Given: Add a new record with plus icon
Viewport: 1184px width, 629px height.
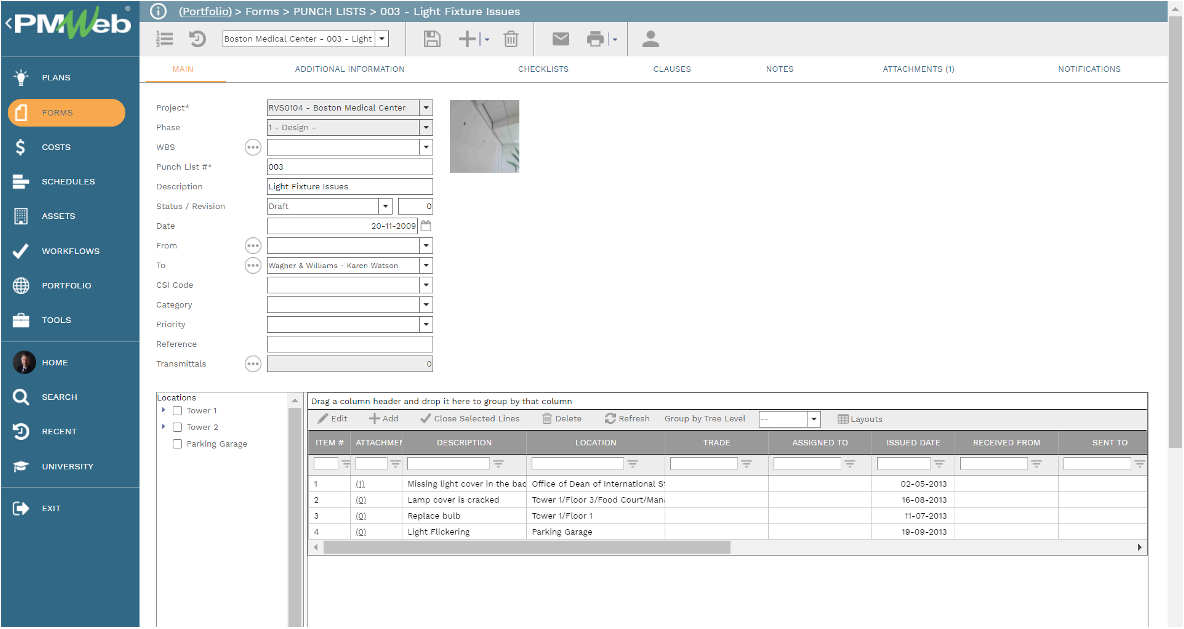Looking at the screenshot, I should pyautogui.click(x=468, y=39).
